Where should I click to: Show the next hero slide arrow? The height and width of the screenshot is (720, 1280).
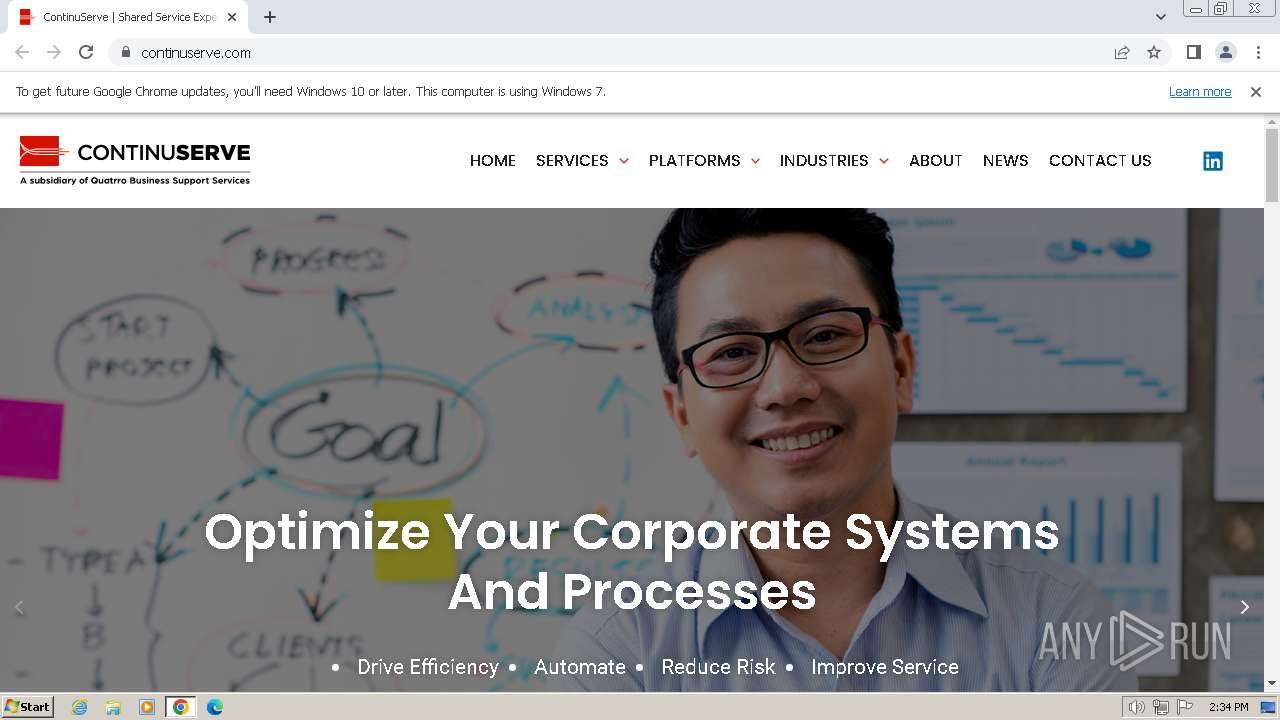click(x=1244, y=607)
